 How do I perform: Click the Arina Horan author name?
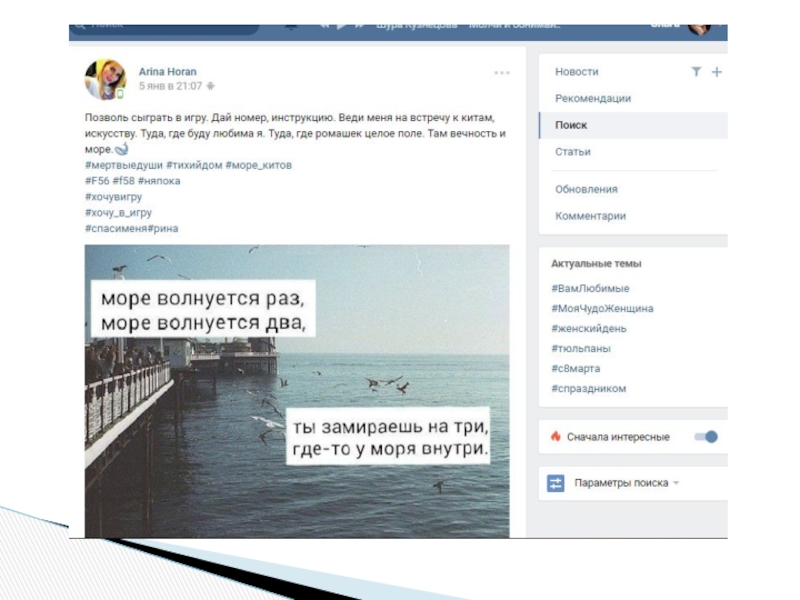pos(167,72)
